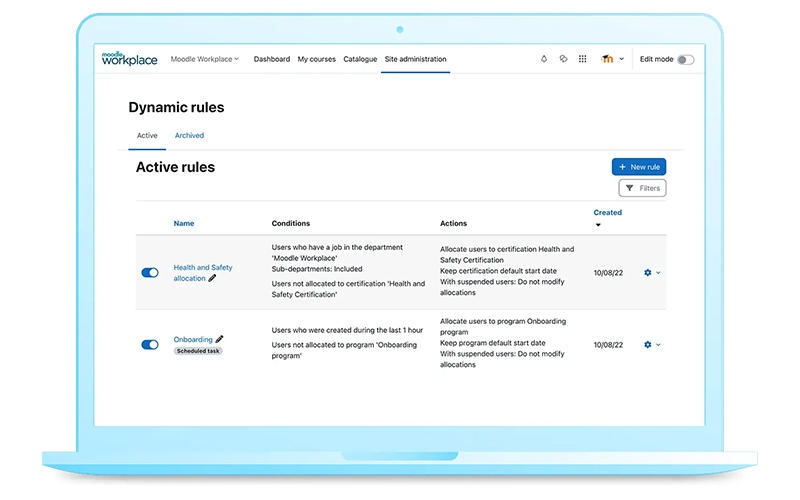Open the Onboarding rule link
This screenshot has width=800, height=500.
pos(193,339)
